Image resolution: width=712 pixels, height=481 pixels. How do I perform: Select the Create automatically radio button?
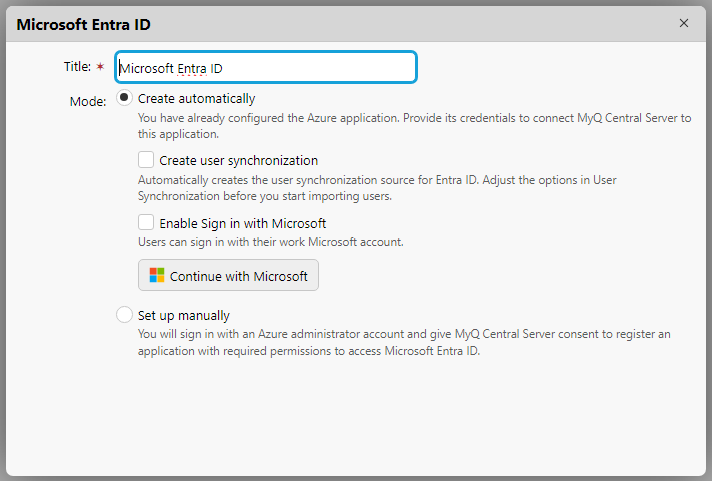point(124,98)
